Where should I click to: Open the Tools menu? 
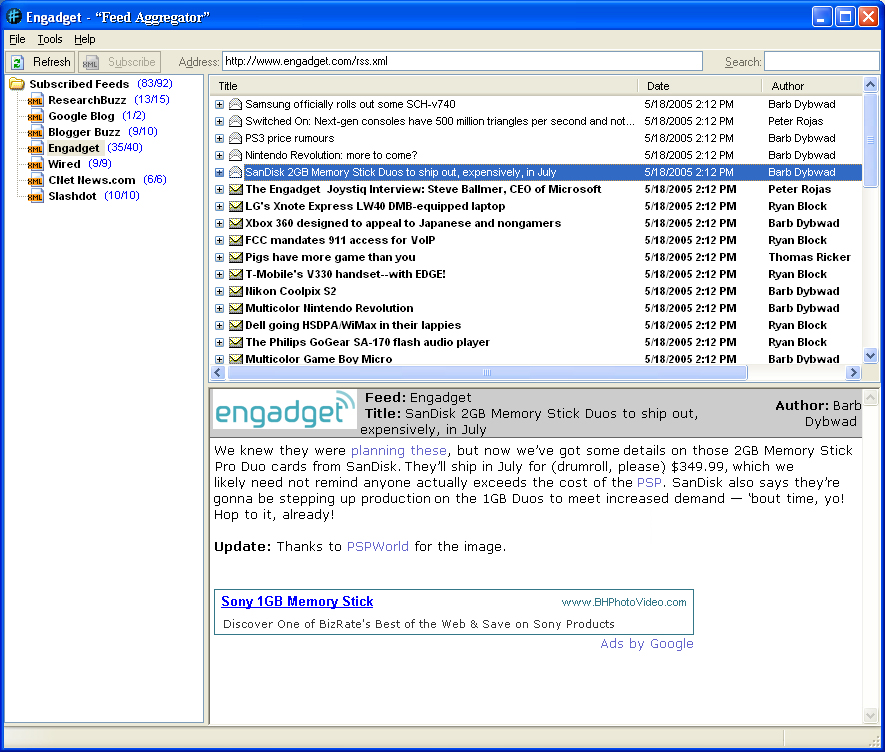50,39
